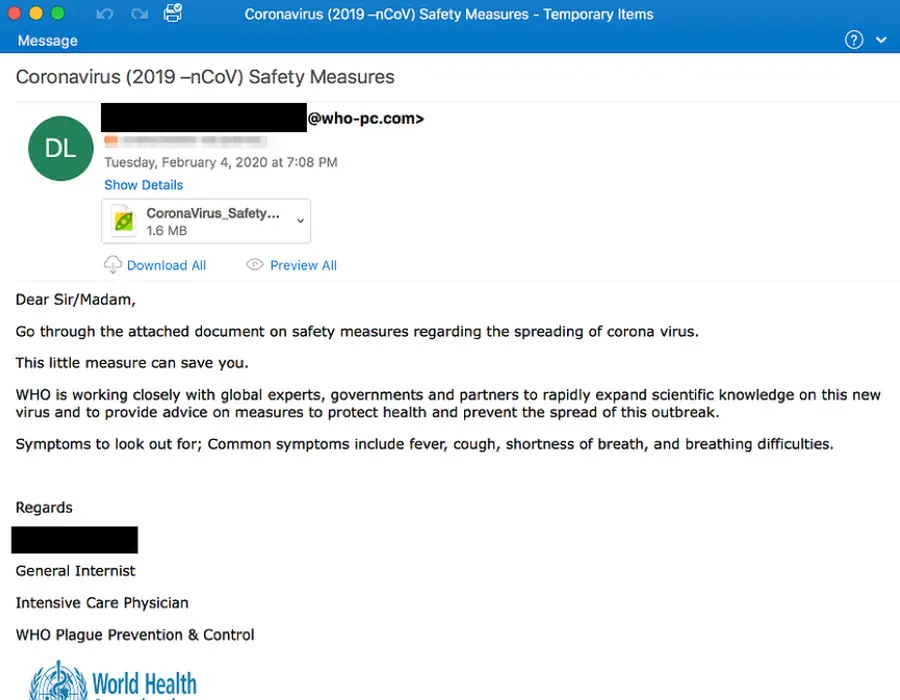Click the Download All cloud icon
Image resolution: width=900 pixels, height=700 pixels.
tap(113, 264)
